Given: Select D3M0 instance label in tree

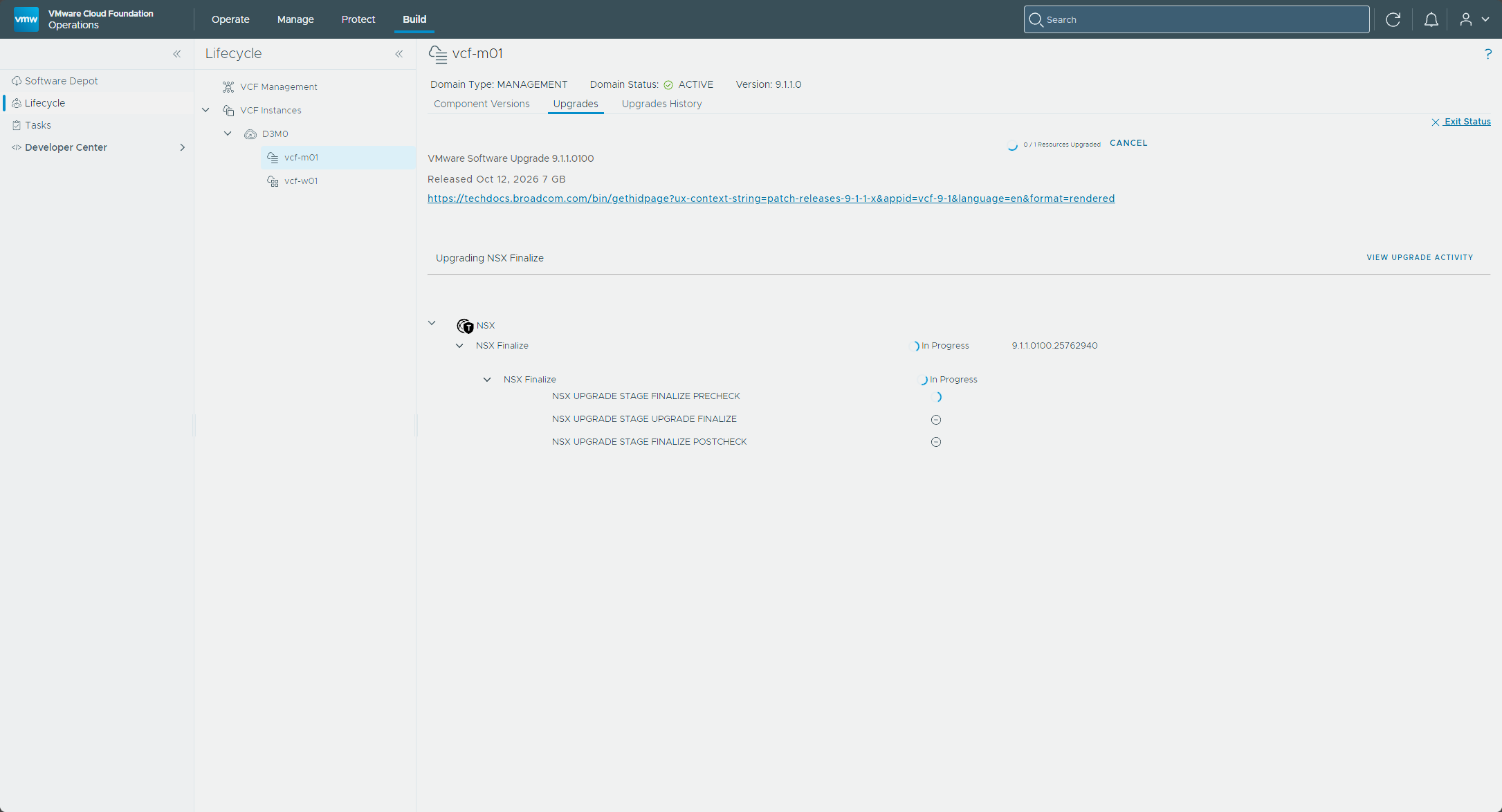Looking at the screenshot, I should (275, 134).
